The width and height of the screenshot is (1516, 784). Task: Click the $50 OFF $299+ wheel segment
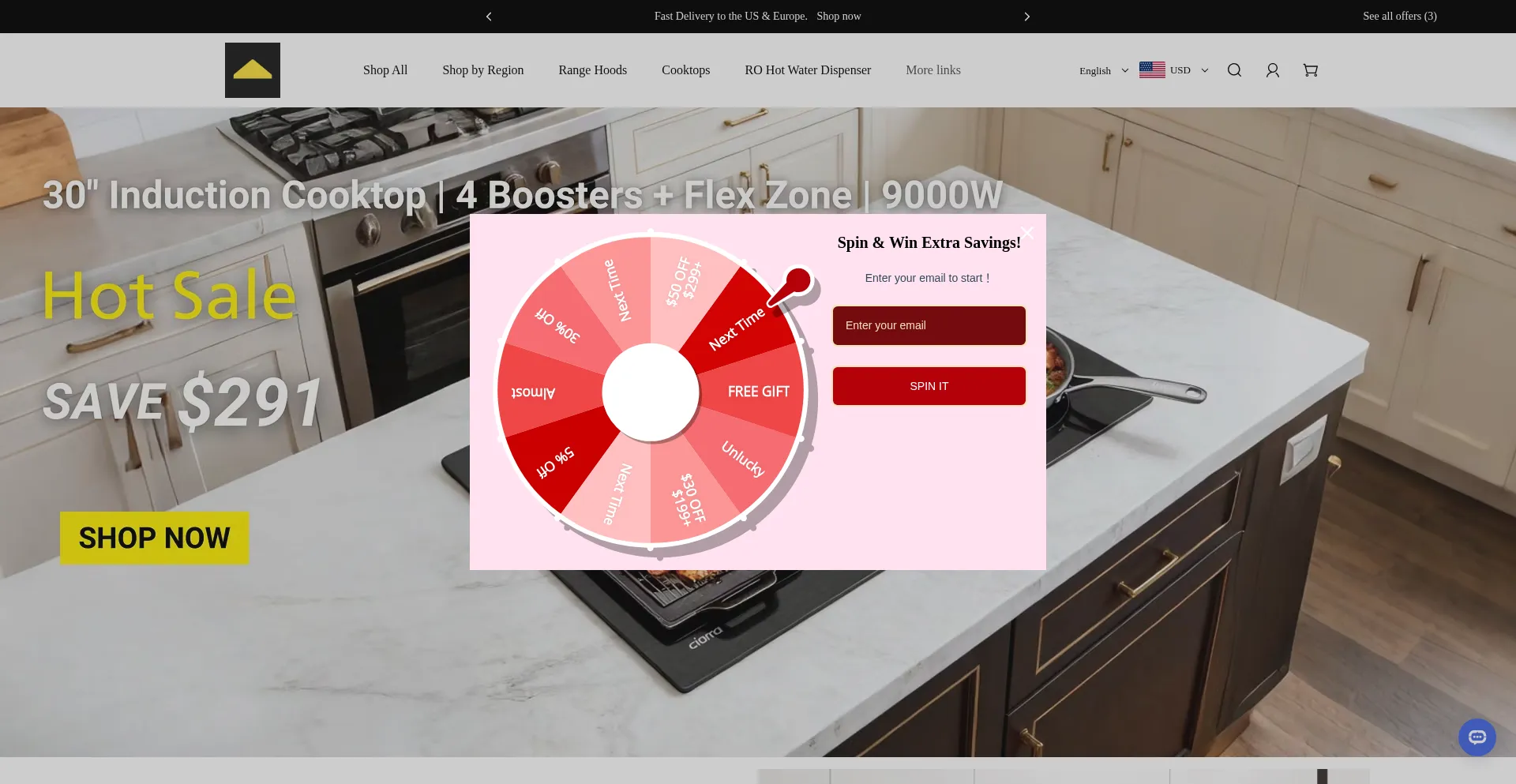[684, 282]
